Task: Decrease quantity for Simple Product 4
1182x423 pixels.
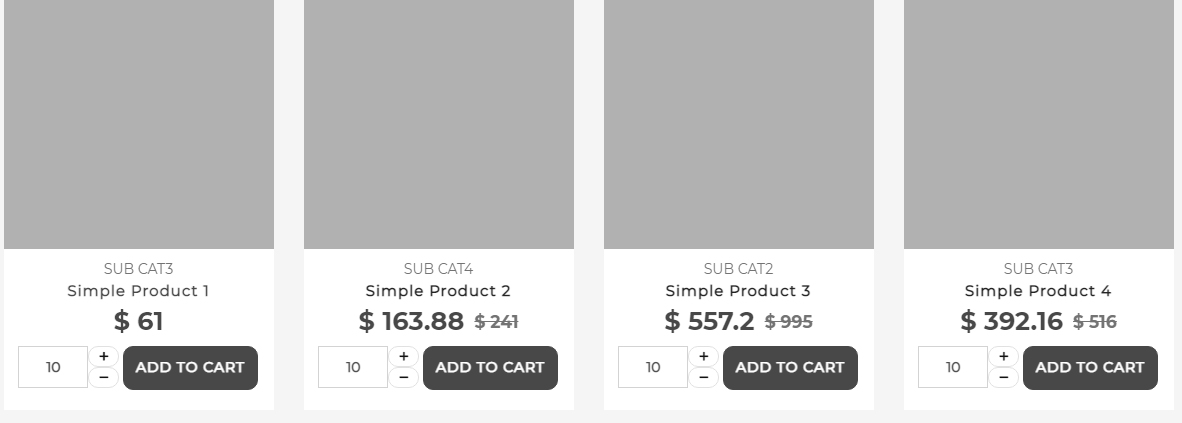Action: click(x=1004, y=377)
